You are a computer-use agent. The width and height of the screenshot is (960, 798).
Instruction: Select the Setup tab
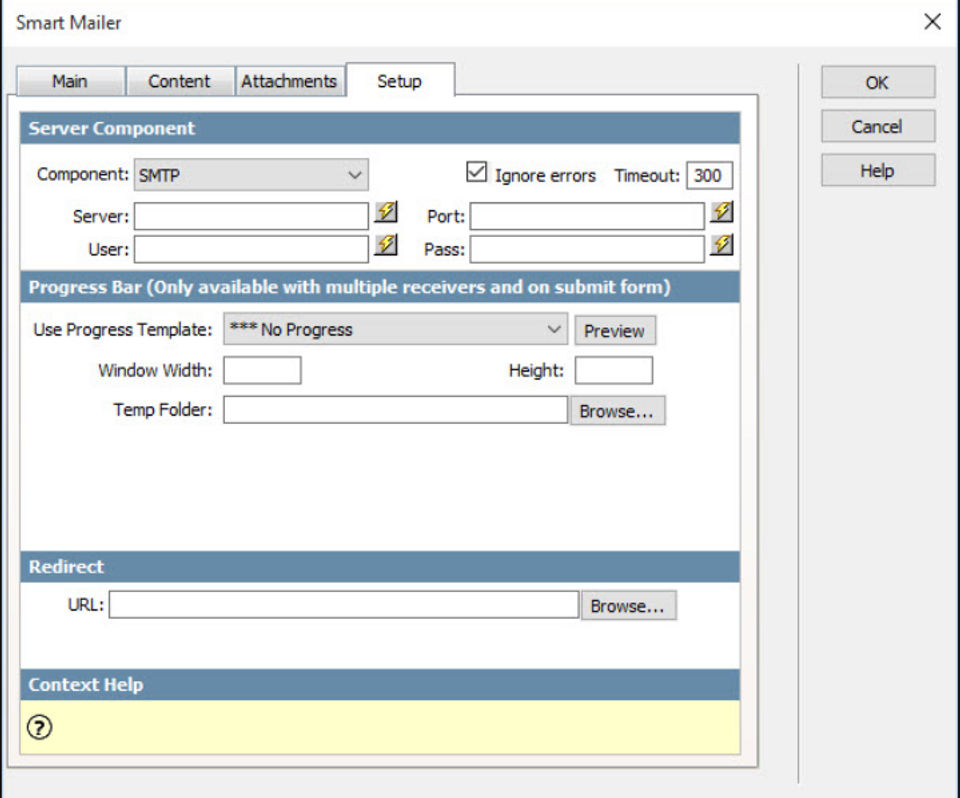[400, 81]
